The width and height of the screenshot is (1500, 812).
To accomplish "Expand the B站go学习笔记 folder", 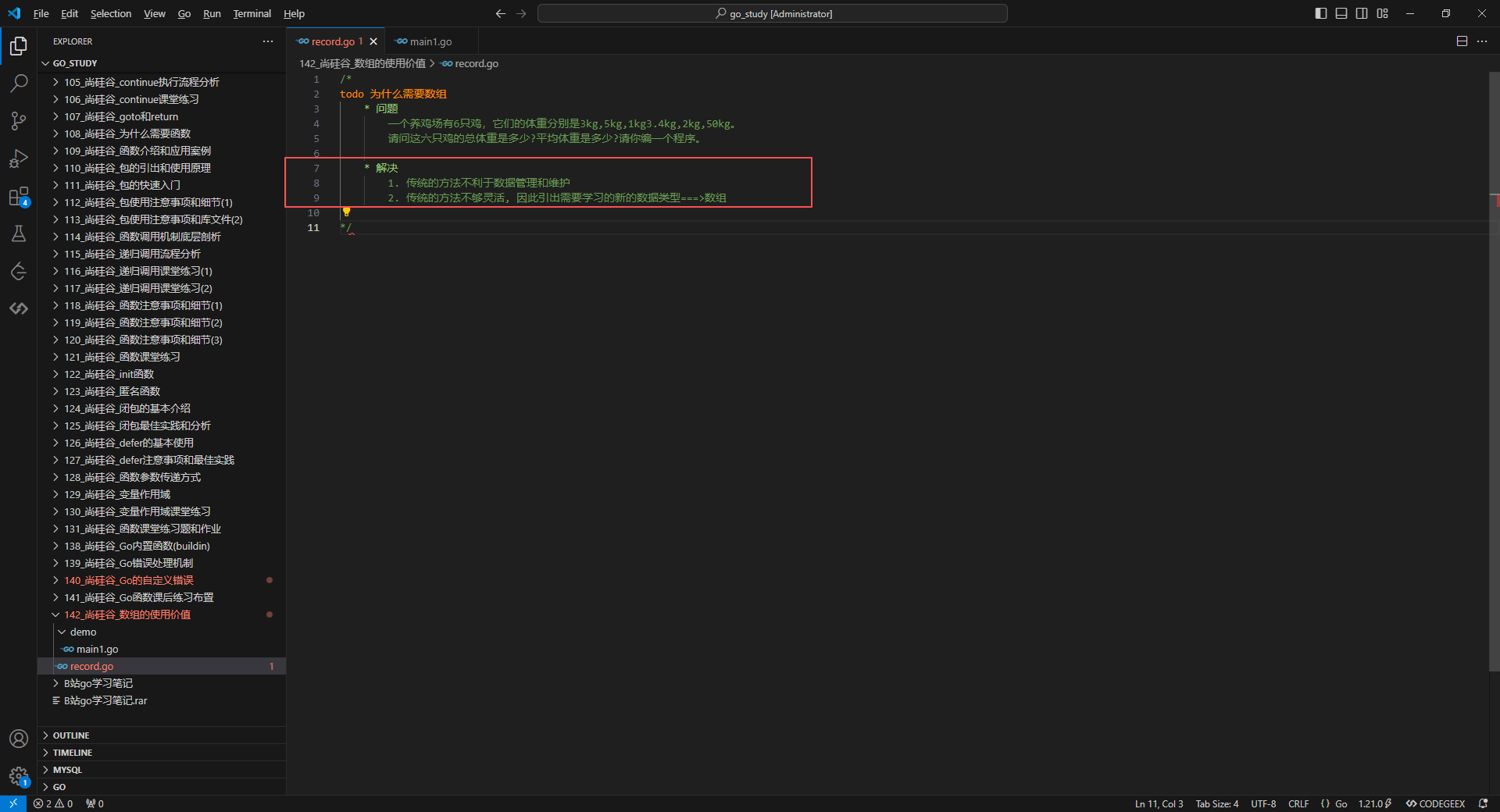I will (162, 683).
